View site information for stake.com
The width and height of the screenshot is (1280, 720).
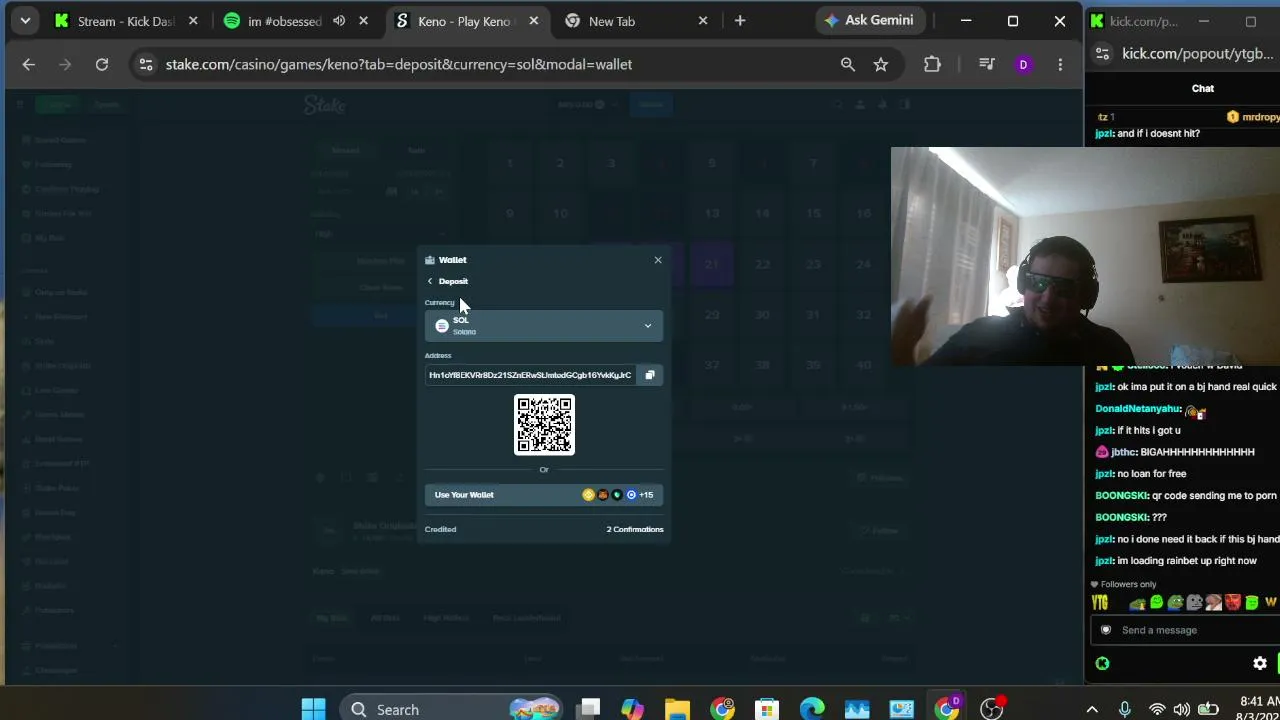pos(146,64)
